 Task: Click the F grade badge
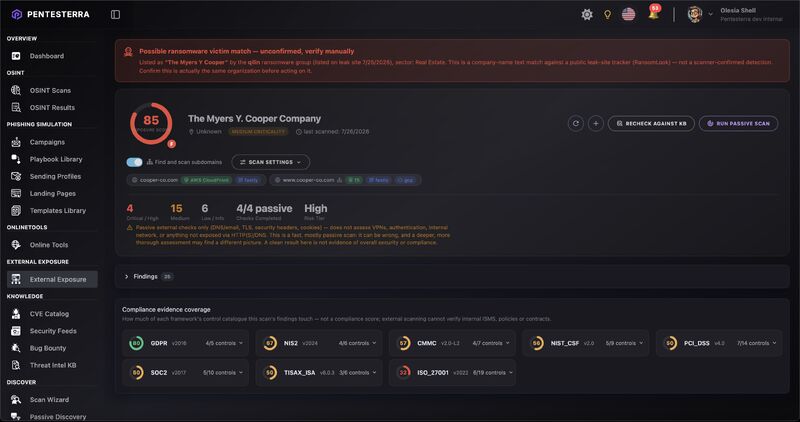[171, 144]
